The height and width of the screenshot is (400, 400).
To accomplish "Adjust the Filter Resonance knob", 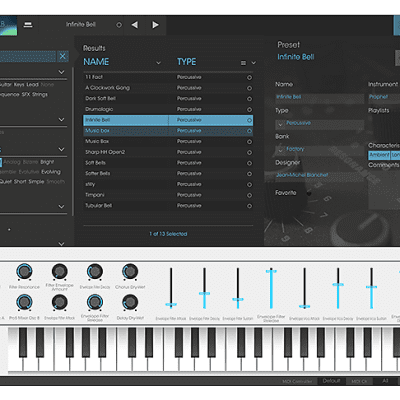I will (24, 272).
